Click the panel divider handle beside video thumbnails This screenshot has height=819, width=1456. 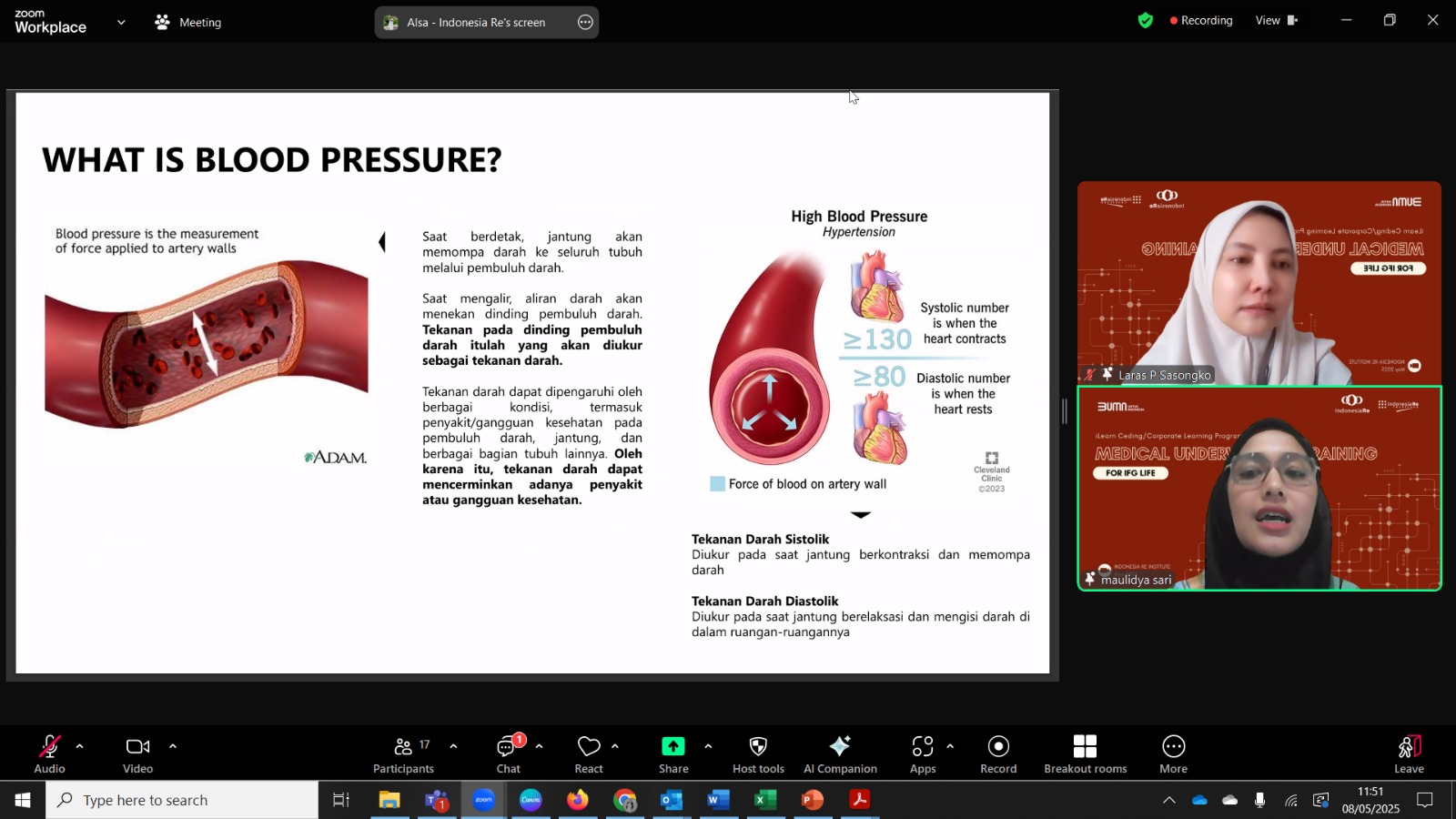click(x=1064, y=411)
